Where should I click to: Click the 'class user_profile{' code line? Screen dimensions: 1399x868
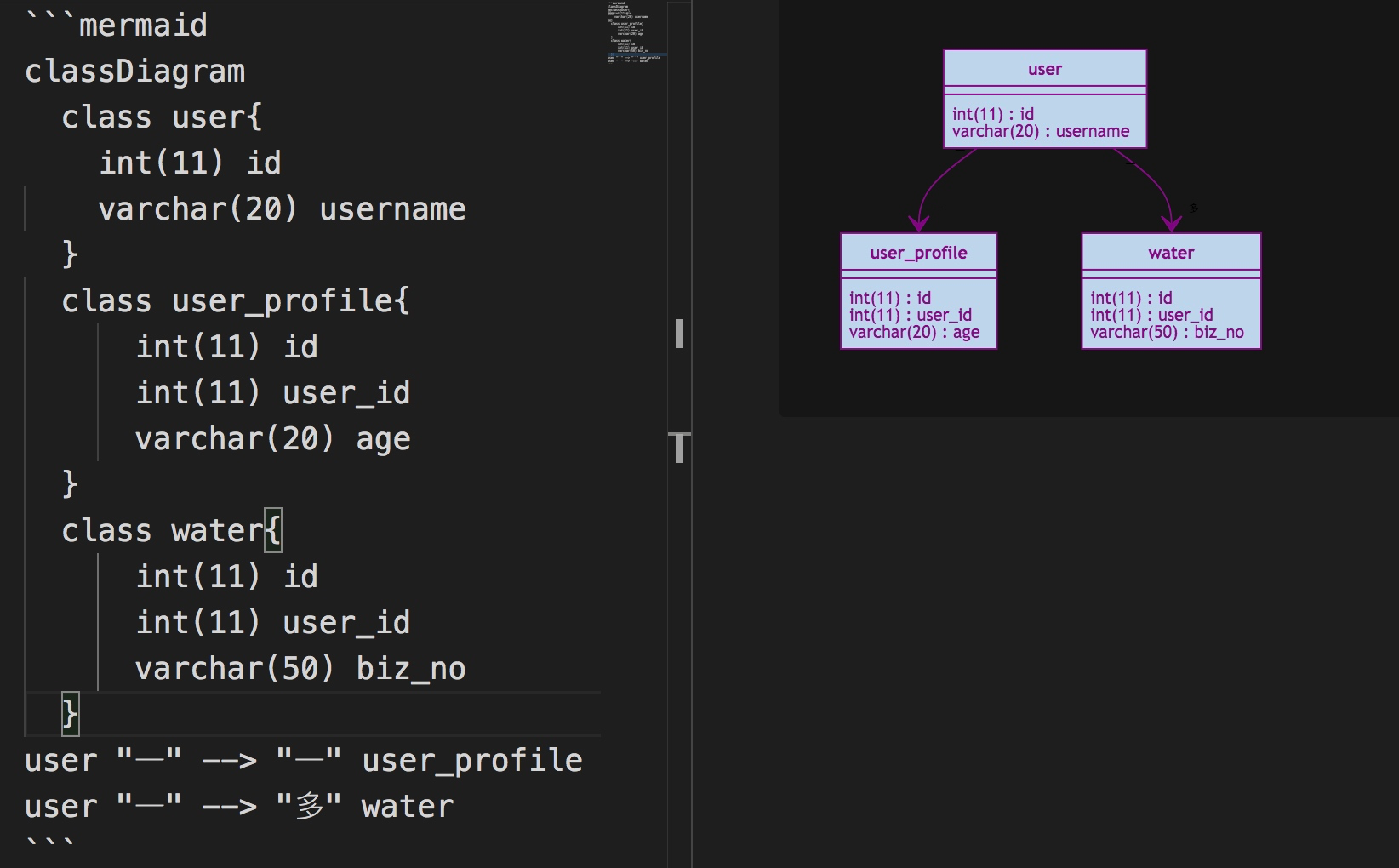(x=236, y=300)
